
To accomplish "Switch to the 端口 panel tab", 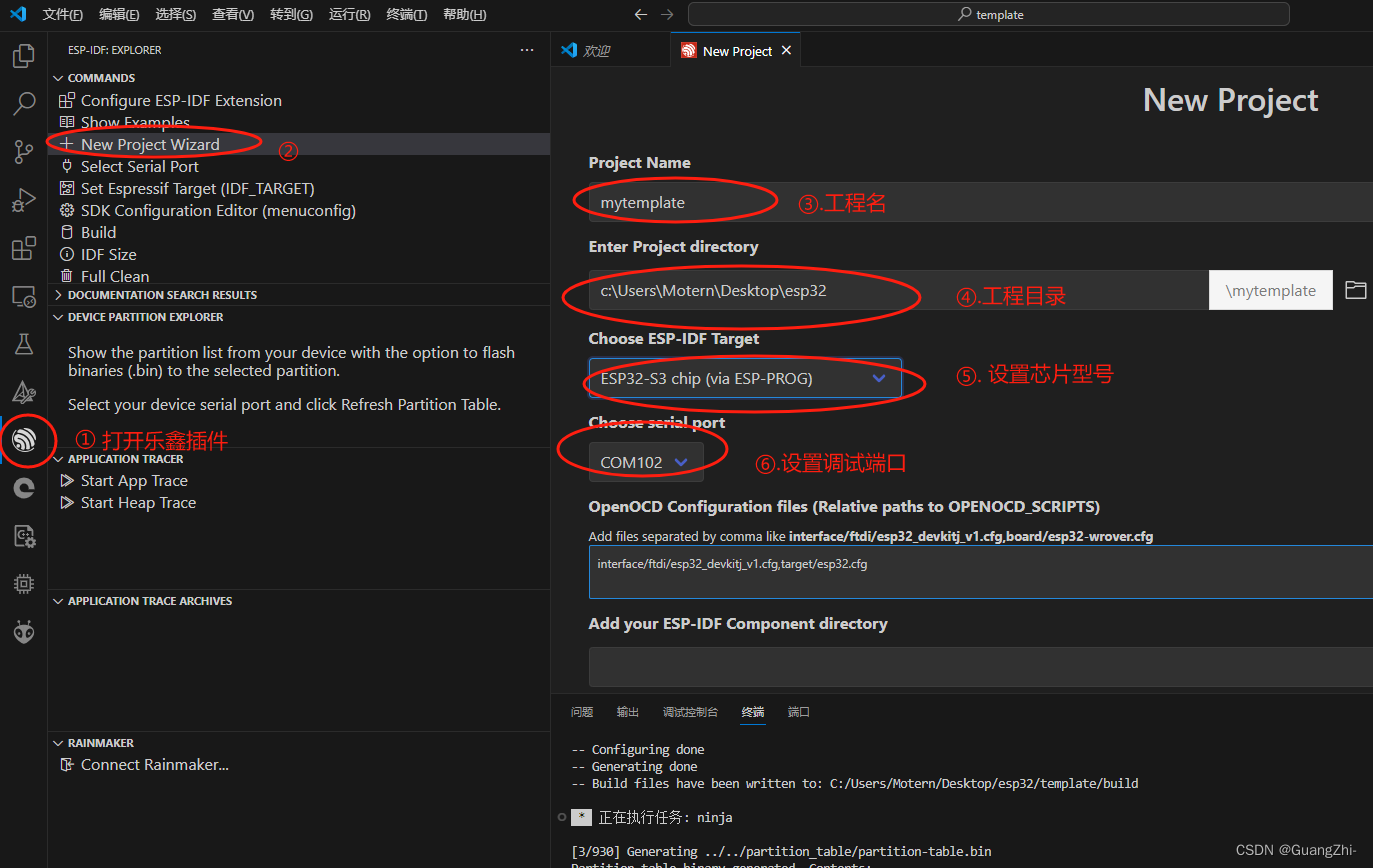I will point(799,712).
